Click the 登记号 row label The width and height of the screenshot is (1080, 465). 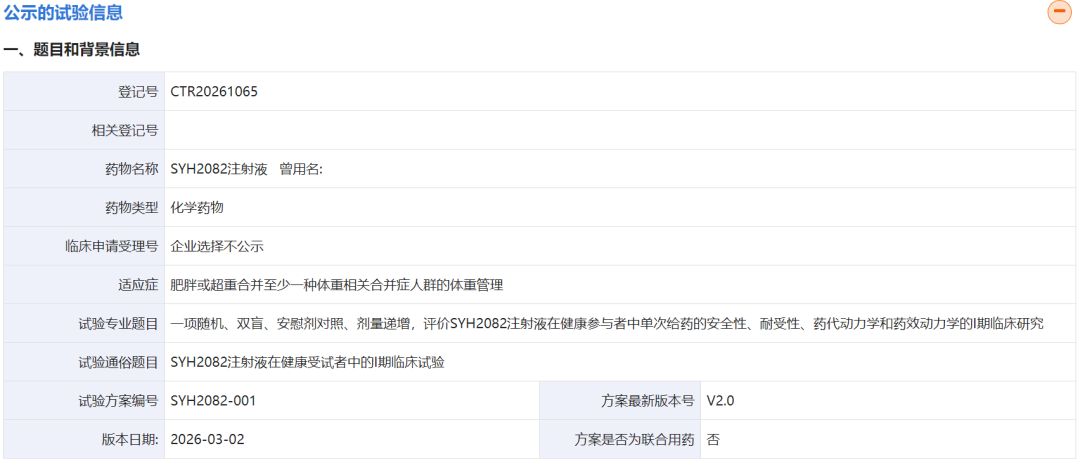point(138,91)
